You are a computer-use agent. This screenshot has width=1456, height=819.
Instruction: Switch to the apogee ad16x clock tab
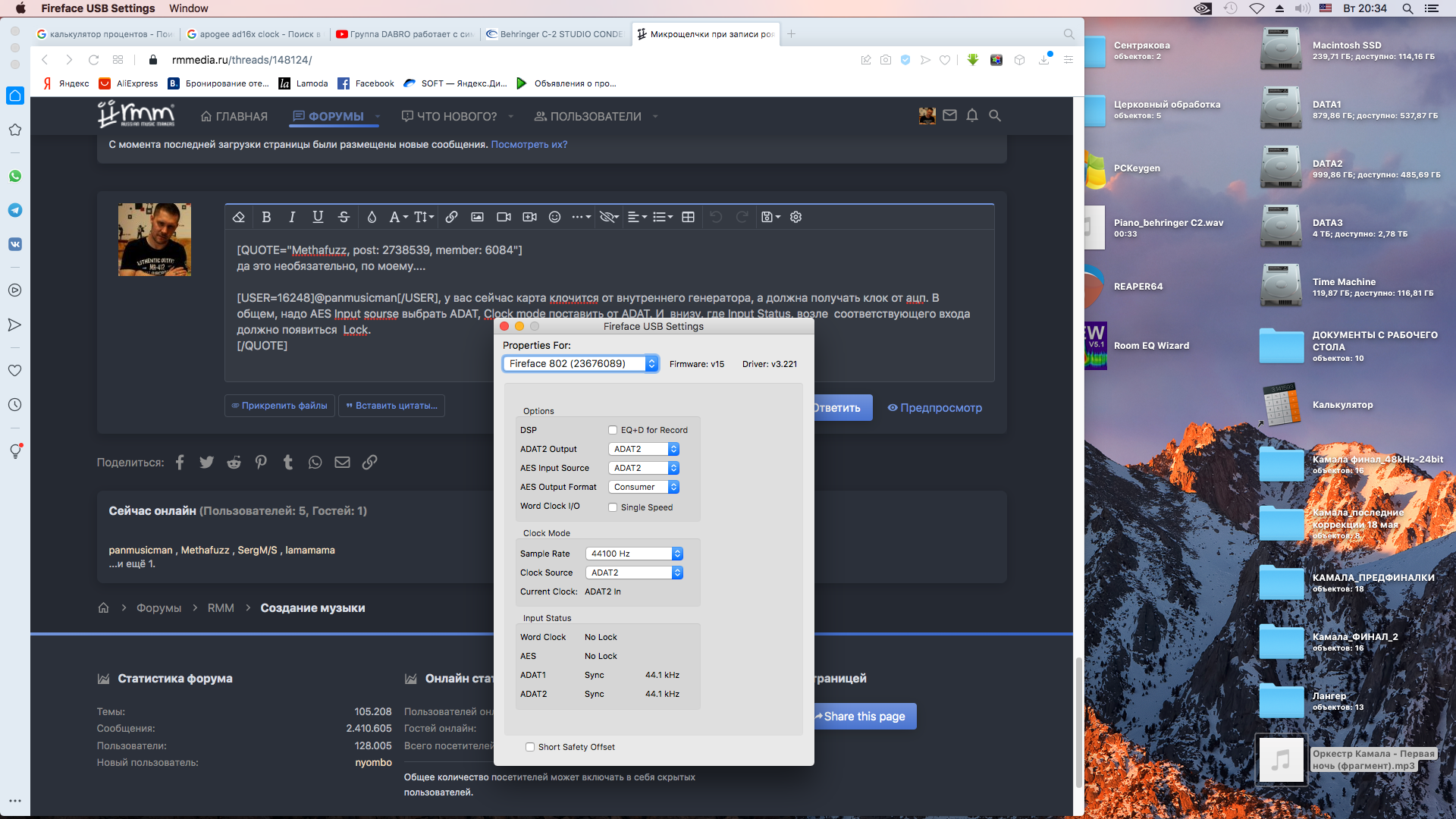click(255, 34)
